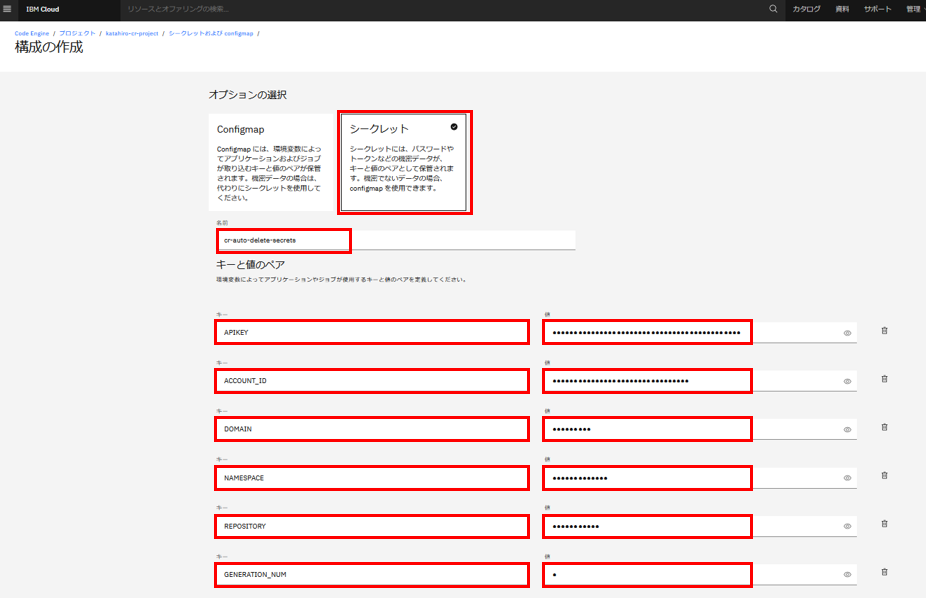Unmask the REPOSITORY value with eye icon
Image resolution: width=926 pixels, height=598 pixels.
click(x=847, y=526)
